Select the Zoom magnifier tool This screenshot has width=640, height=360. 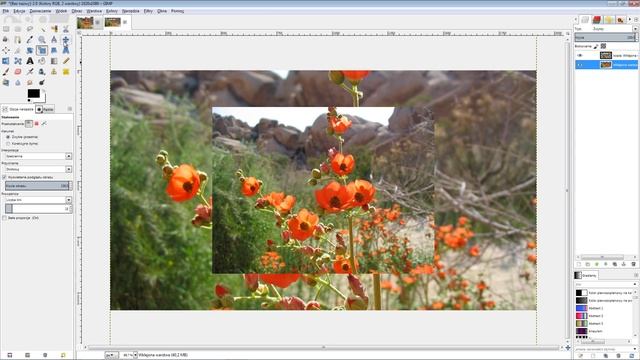pyautogui.click(x=42, y=40)
